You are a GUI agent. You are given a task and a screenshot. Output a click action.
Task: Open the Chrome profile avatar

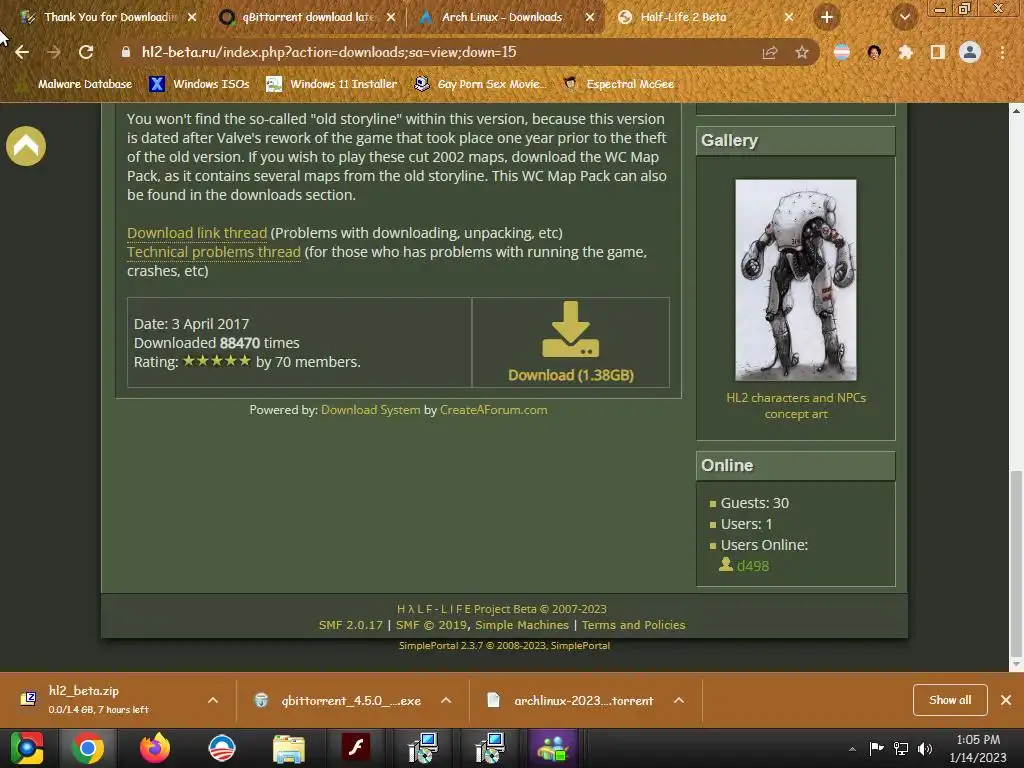click(970, 52)
